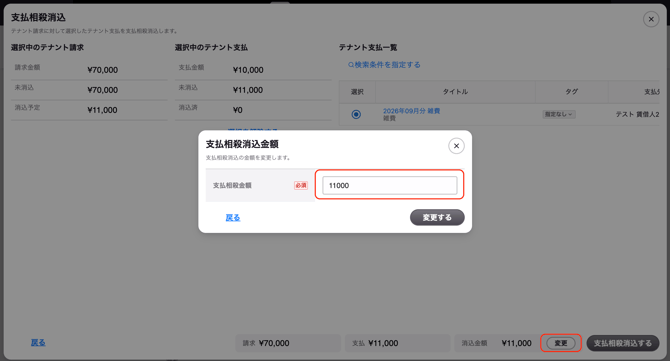Click the 支払相殺消込する button
This screenshot has height=361, width=670.
pos(623,343)
